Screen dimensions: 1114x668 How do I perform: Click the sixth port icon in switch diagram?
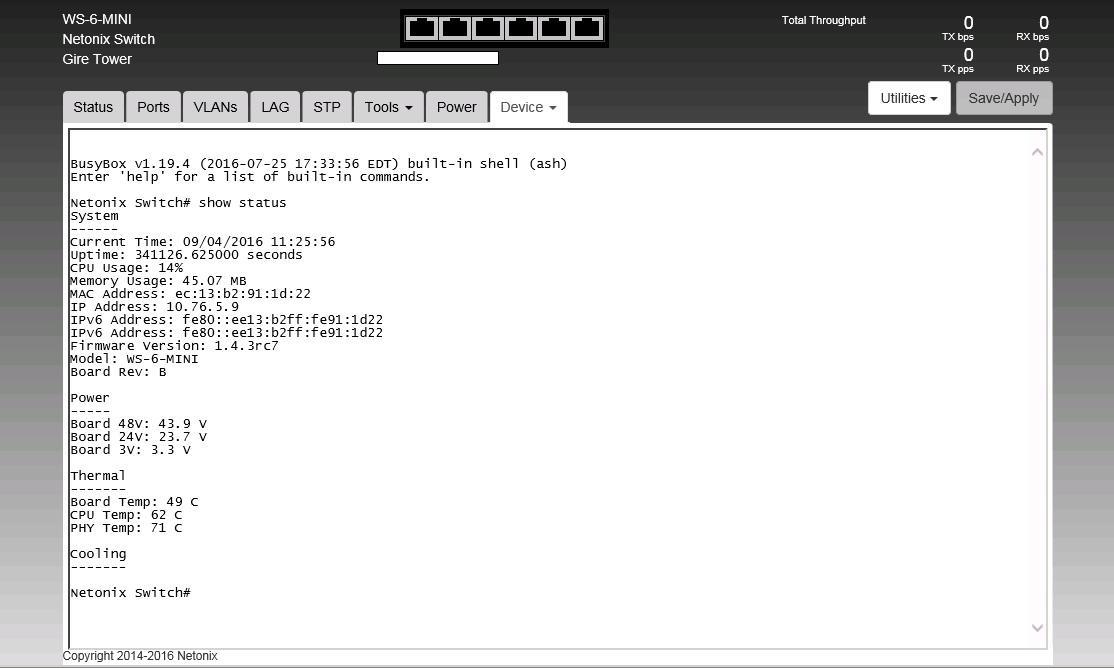[587, 28]
